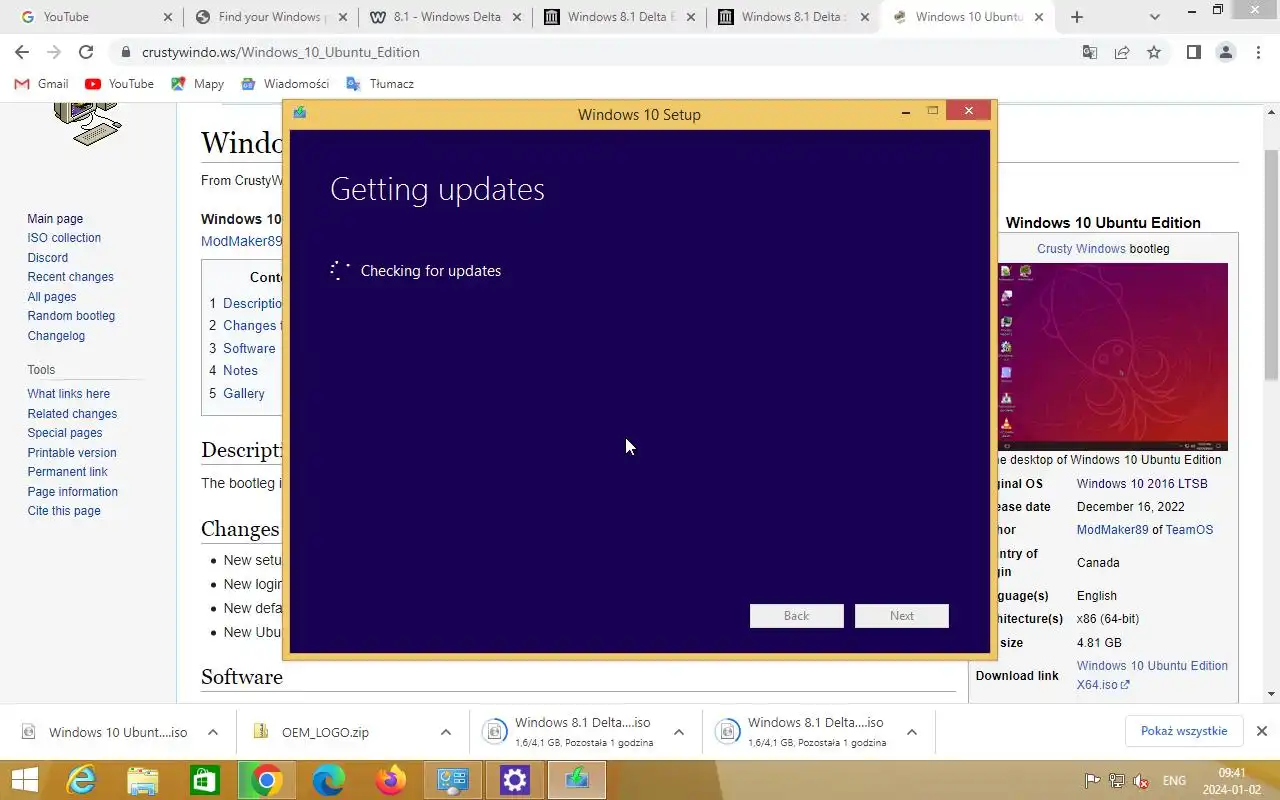Open Printable version link
Screen dimensions: 1280x800
click(72, 453)
